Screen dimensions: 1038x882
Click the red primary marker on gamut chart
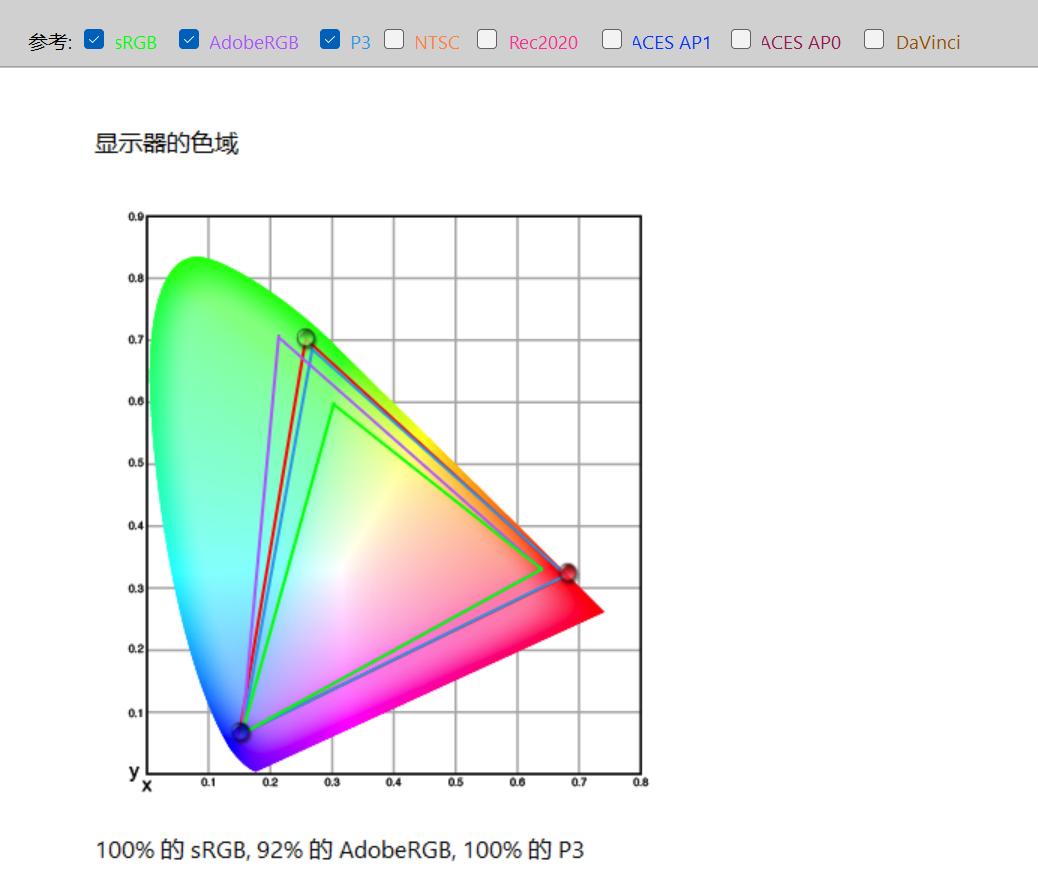[x=568, y=573]
